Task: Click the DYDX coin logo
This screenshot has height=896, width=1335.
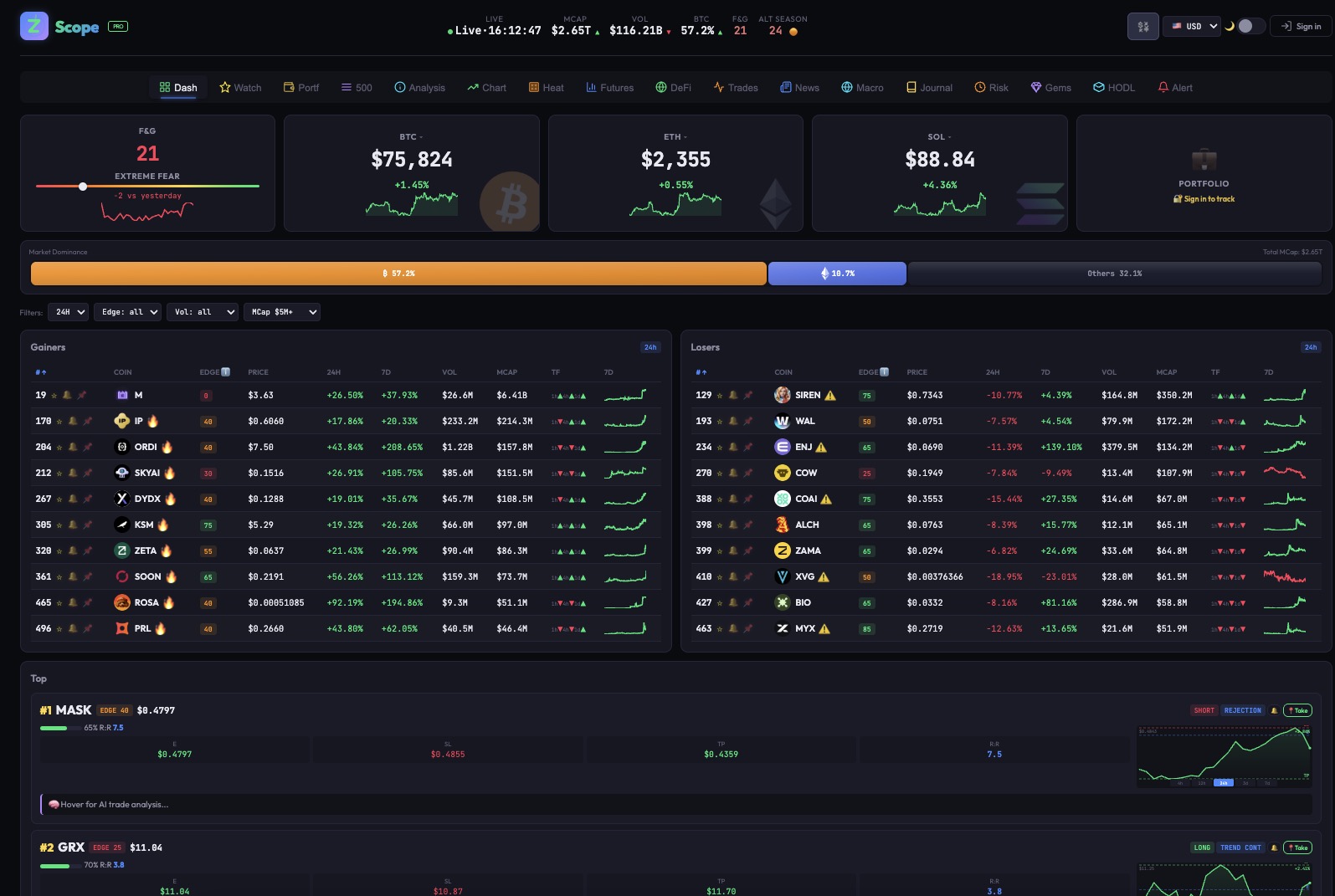Action: [x=121, y=499]
